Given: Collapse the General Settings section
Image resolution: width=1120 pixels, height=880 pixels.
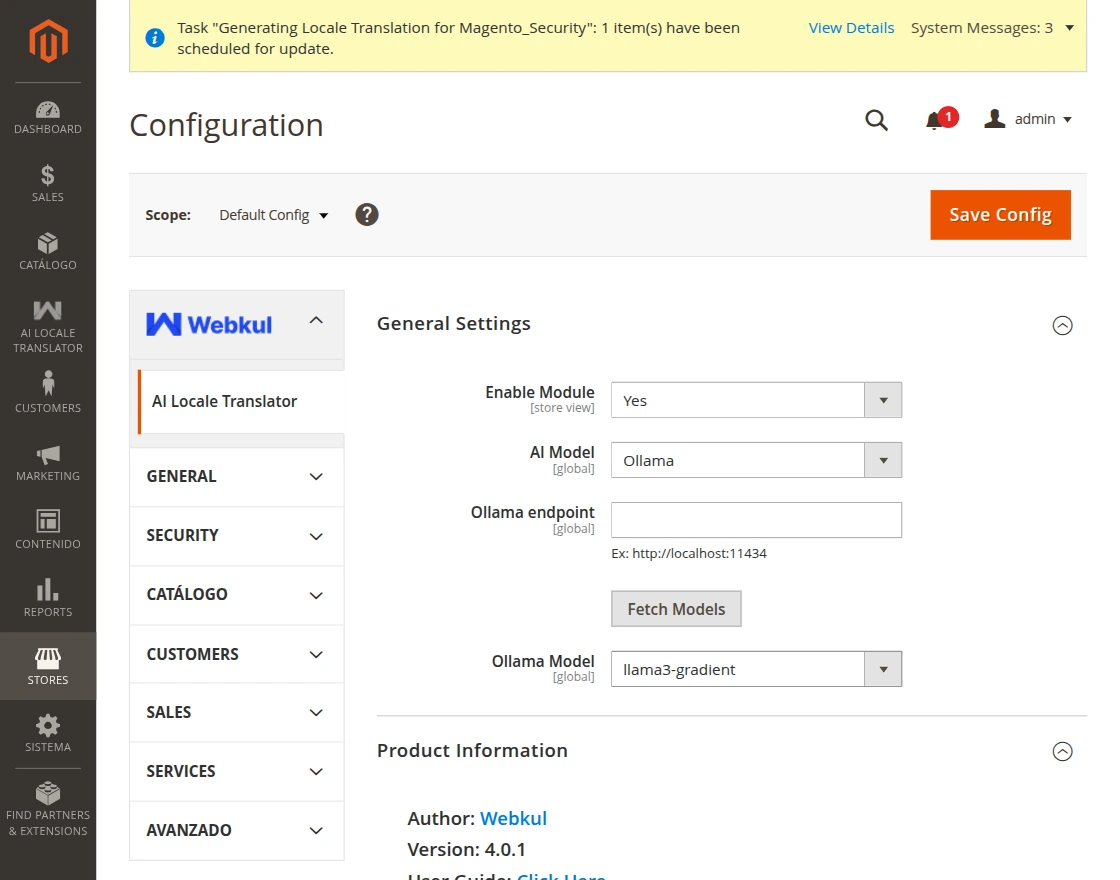Looking at the screenshot, I should point(1062,325).
